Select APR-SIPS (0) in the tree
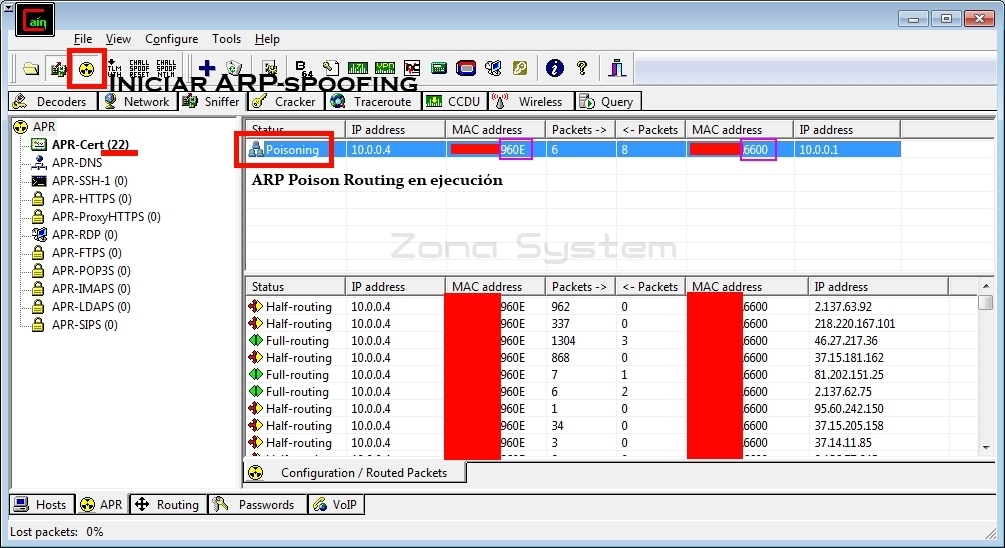 pyautogui.click(x=85, y=324)
